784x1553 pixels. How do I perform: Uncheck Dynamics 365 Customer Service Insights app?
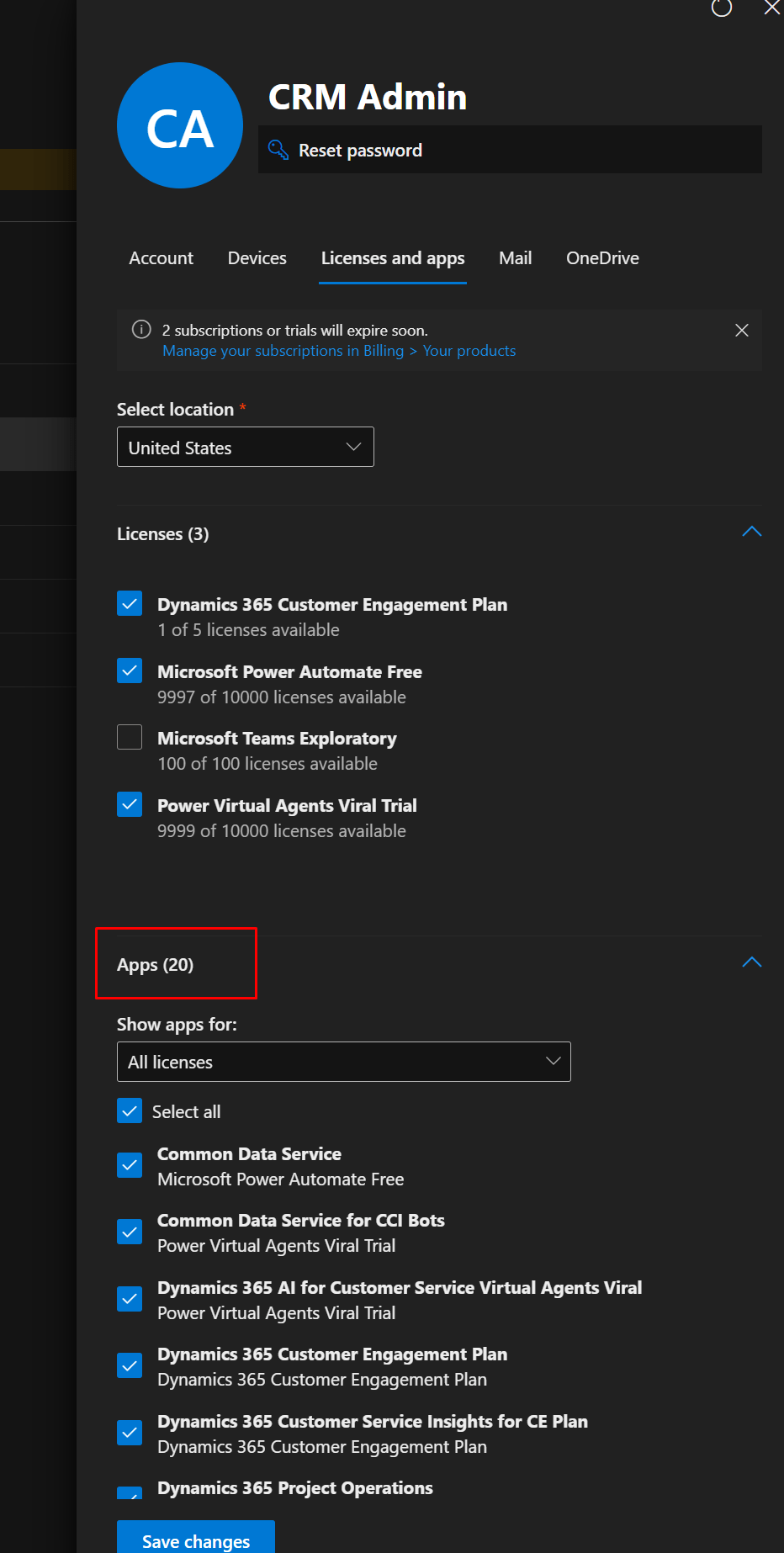point(130,1432)
